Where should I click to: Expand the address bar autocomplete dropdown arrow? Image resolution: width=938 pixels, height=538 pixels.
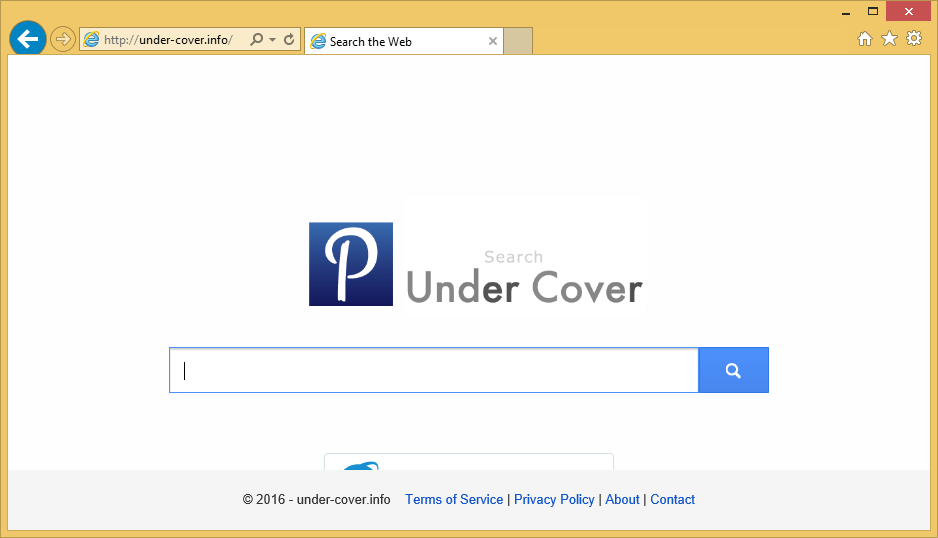[x=272, y=40]
